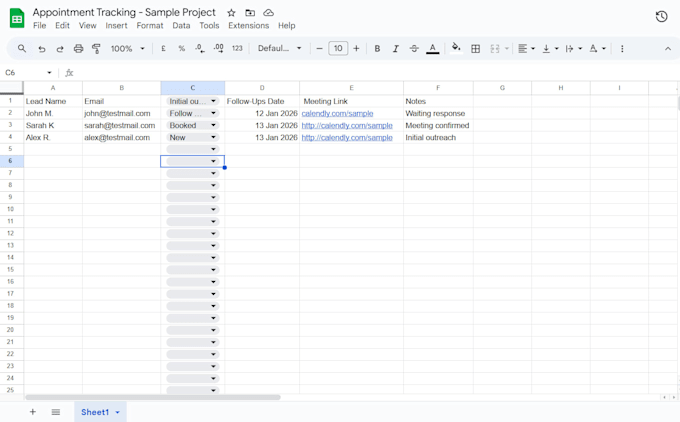The width and height of the screenshot is (680, 422).
Task: Select the Sheet1 tab
Action: tap(95, 412)
